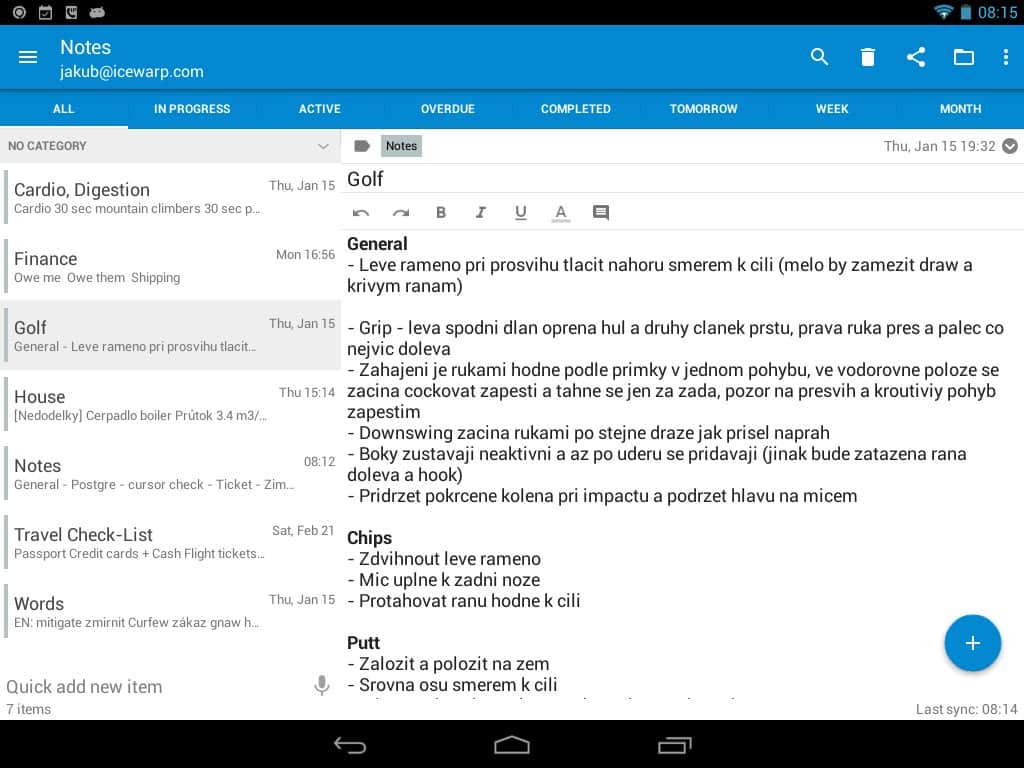Toggle underline formatting
Image resolution: width=1024 pixels, height=768 pixels.
[x=521, y=213]
